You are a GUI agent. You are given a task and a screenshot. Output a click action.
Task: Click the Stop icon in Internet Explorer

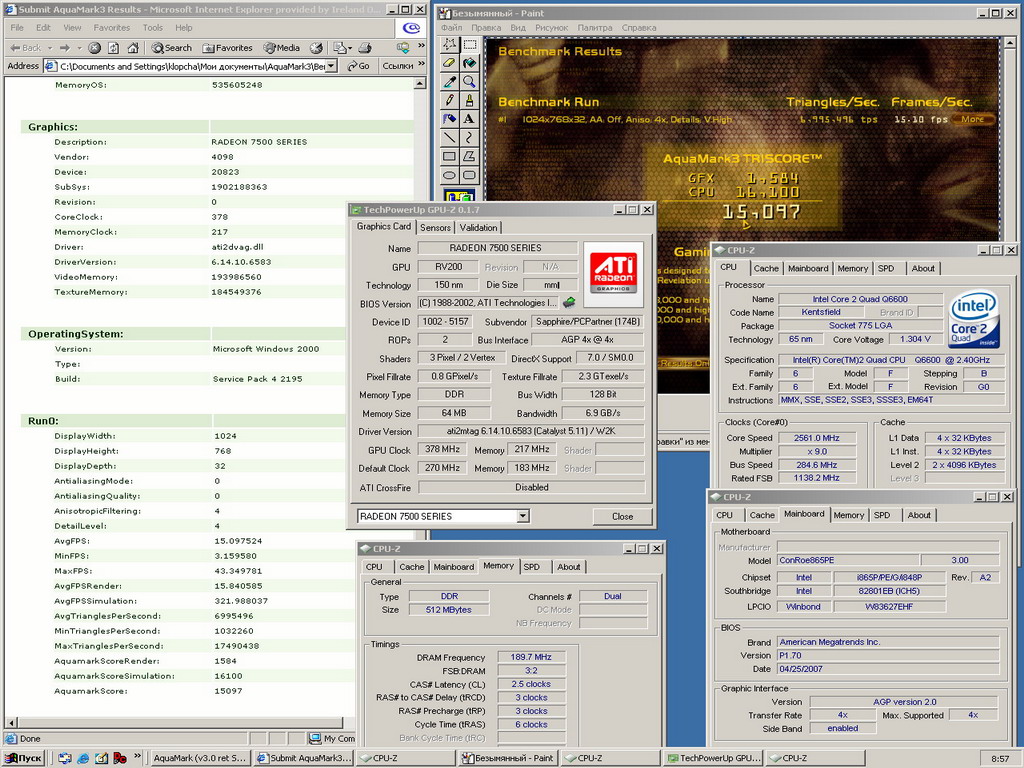pos(95,48)
